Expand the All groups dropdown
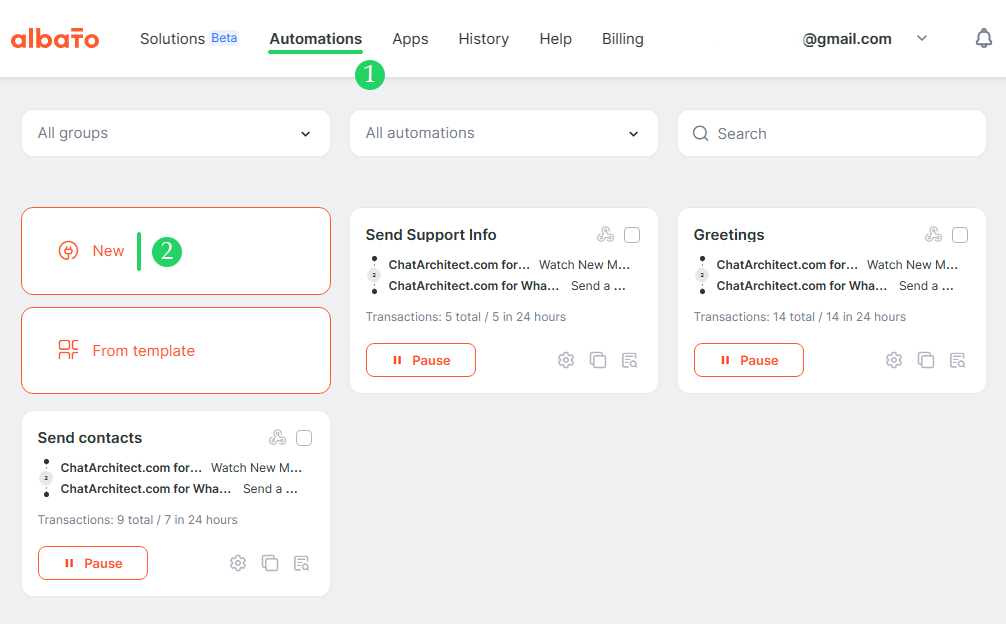 176,133
